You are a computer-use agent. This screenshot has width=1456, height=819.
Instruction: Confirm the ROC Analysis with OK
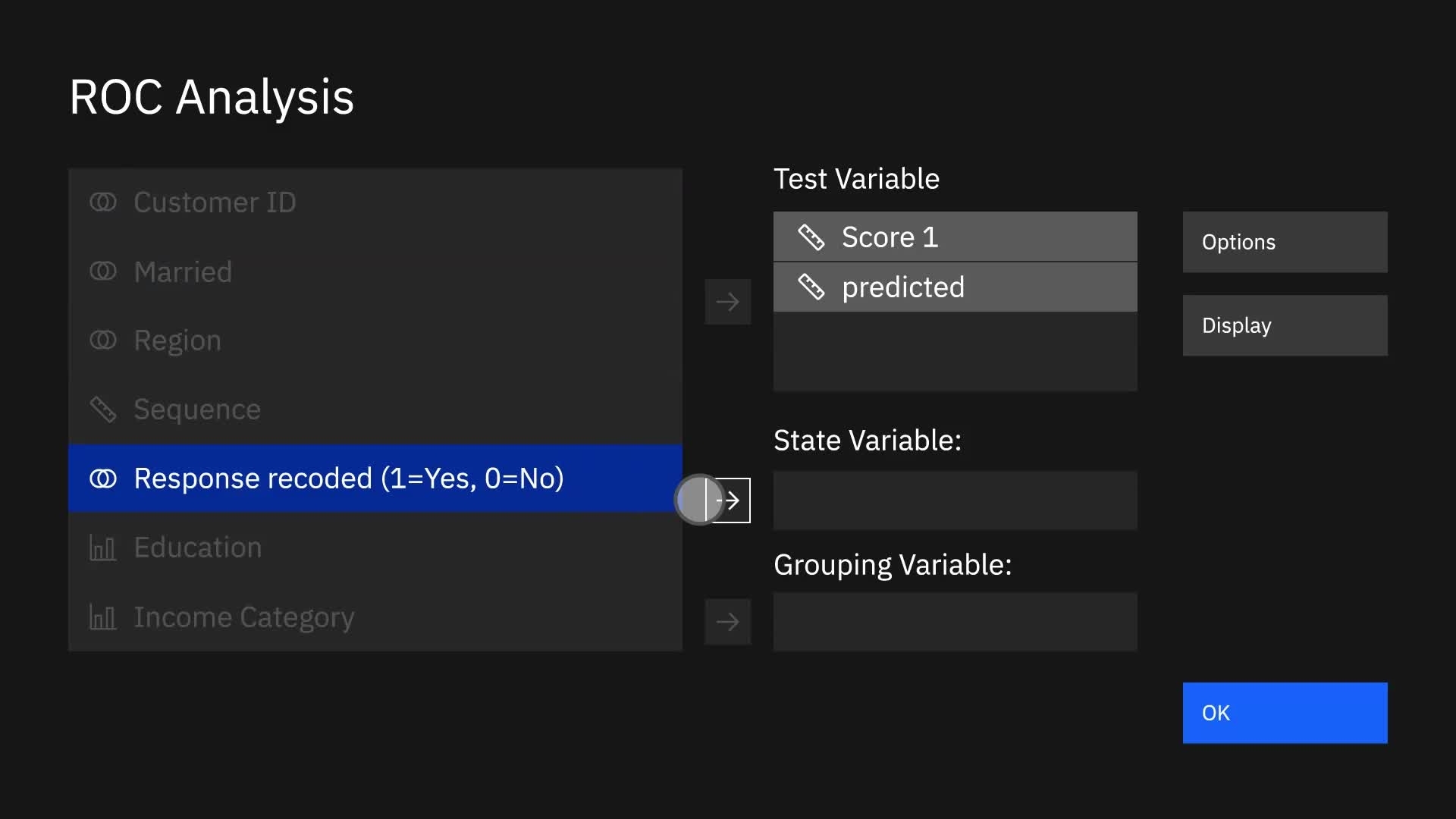click(x=1285, y=713)
